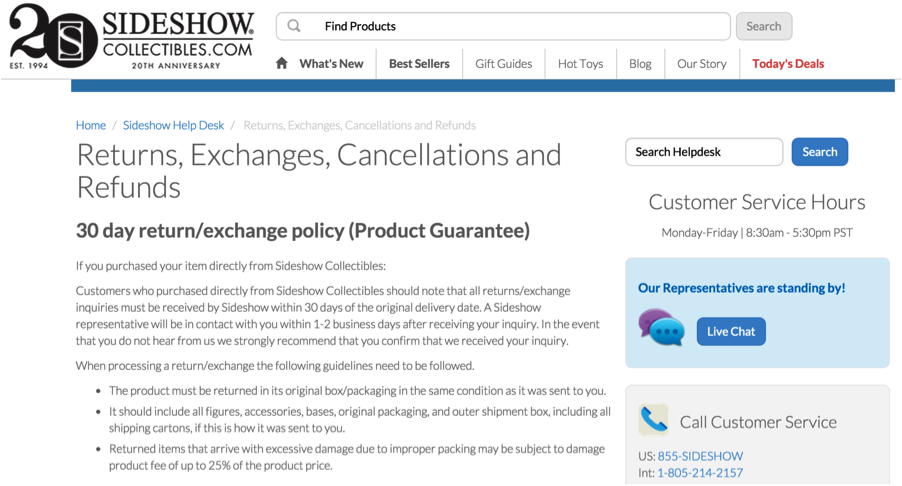
Task: Click the gray Search button in header
Action: tap(763, 26)
